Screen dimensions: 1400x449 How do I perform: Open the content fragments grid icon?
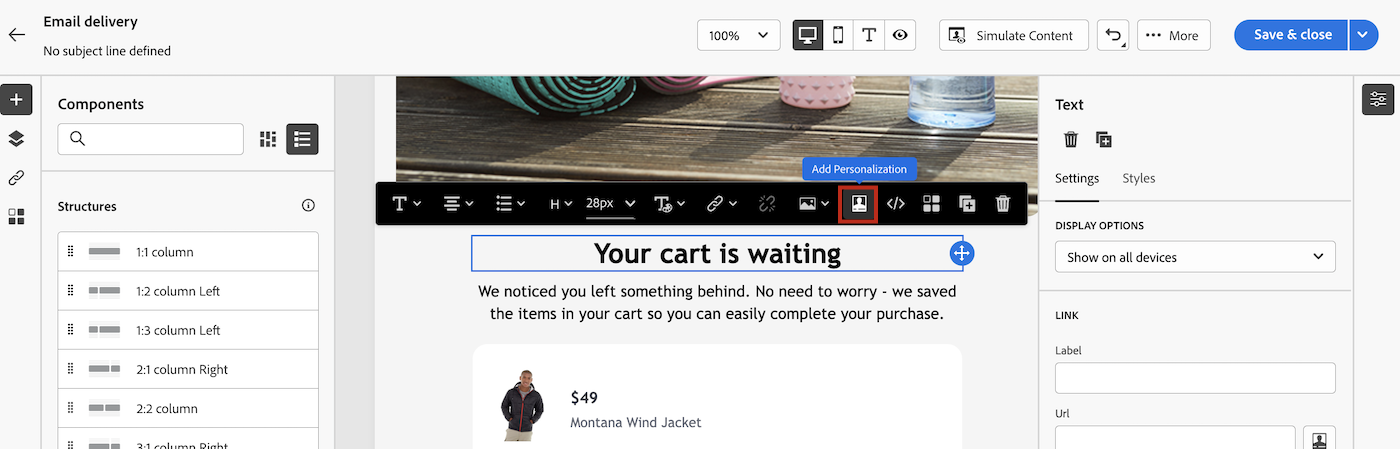[16, 217]
